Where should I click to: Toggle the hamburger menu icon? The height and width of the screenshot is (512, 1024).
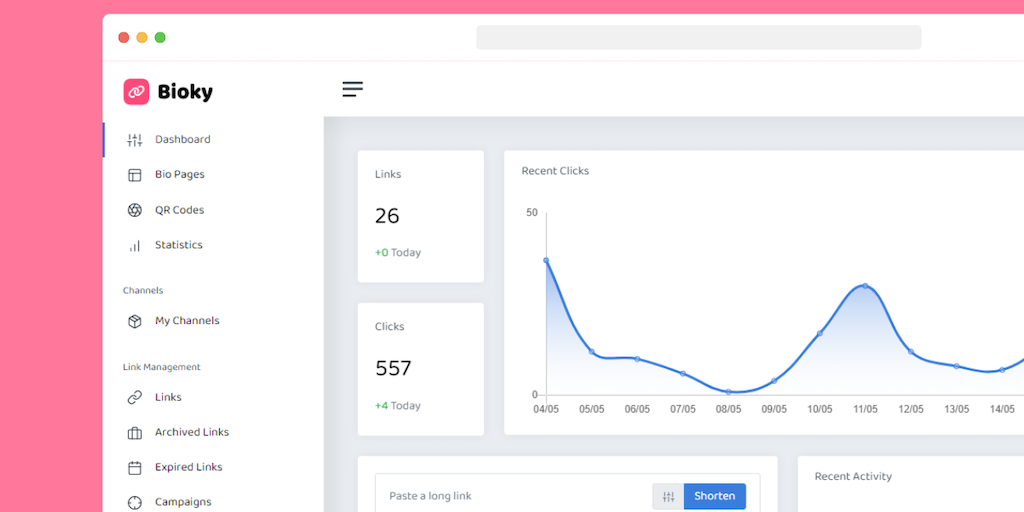tap(353, 89)
